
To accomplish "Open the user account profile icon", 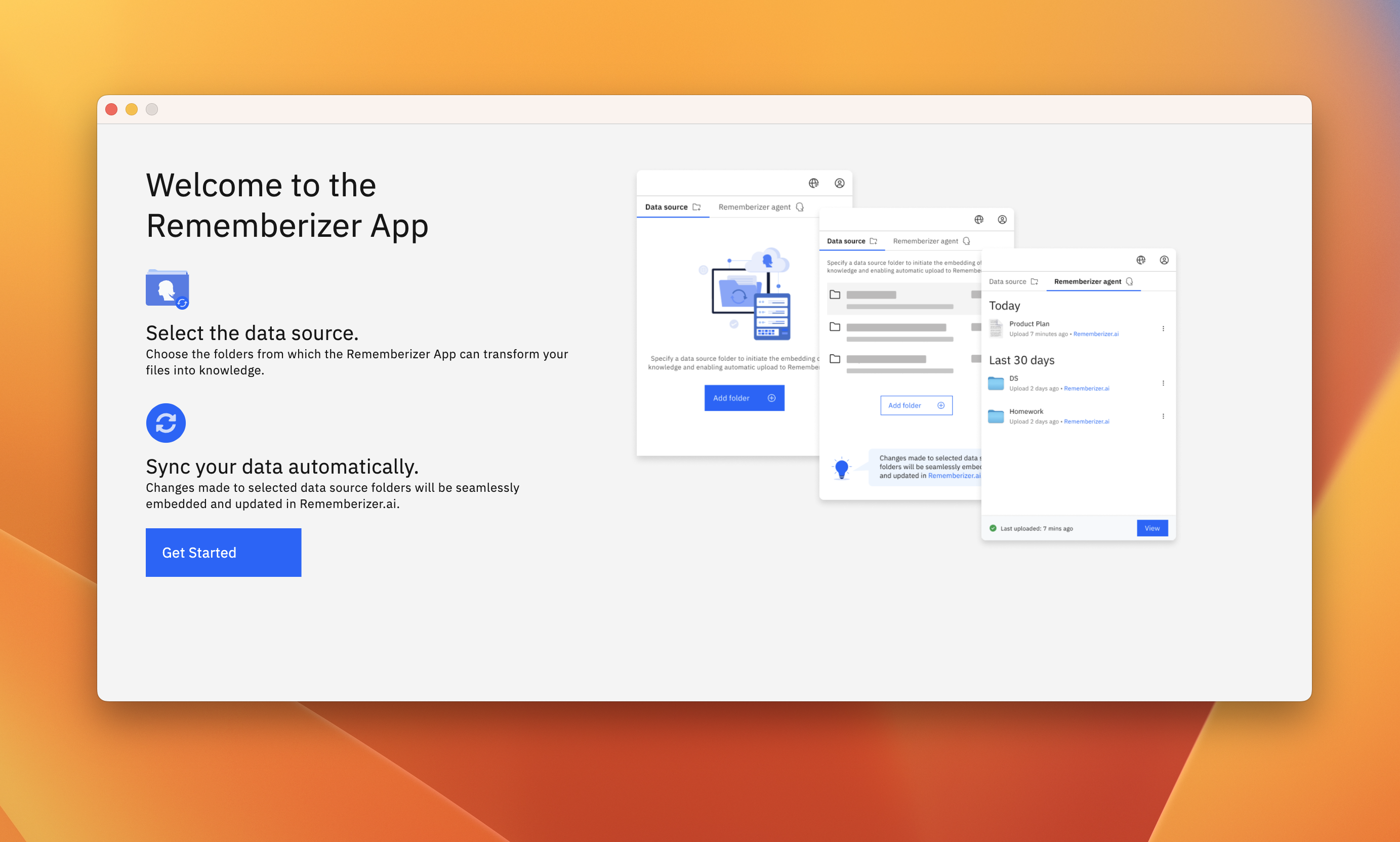I will point(1165,260).
